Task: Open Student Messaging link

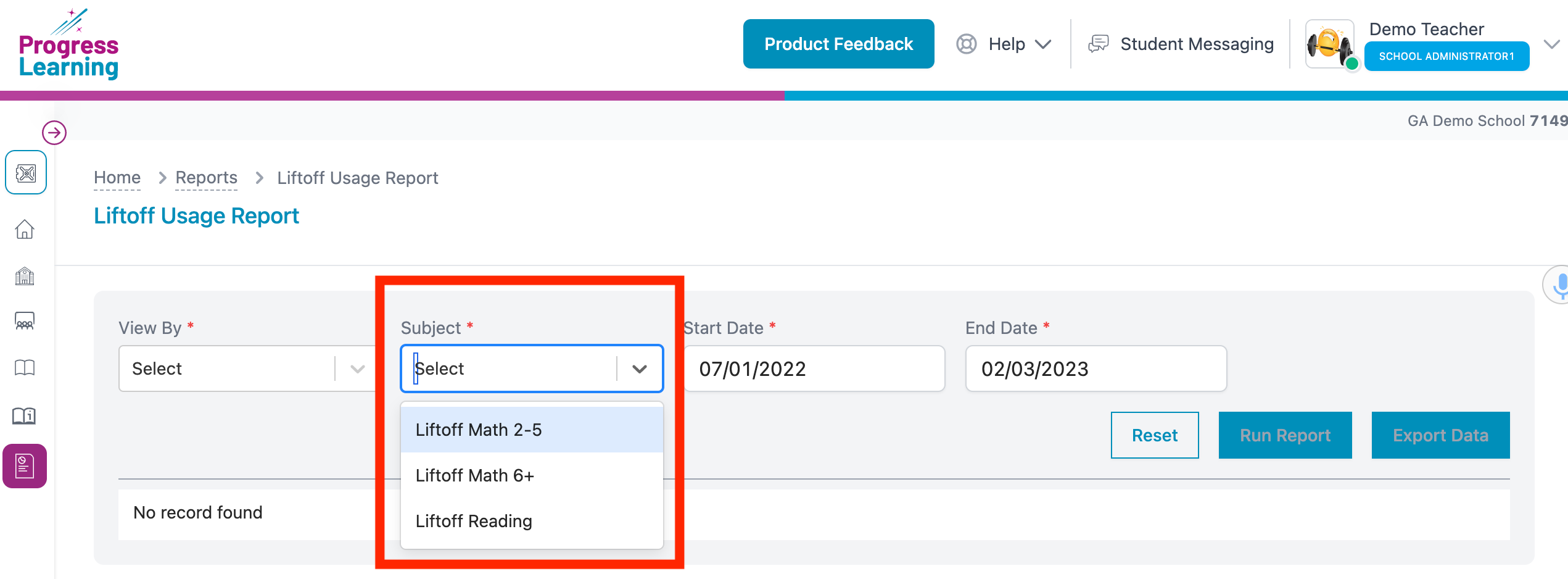Action: coord(1197,44)
